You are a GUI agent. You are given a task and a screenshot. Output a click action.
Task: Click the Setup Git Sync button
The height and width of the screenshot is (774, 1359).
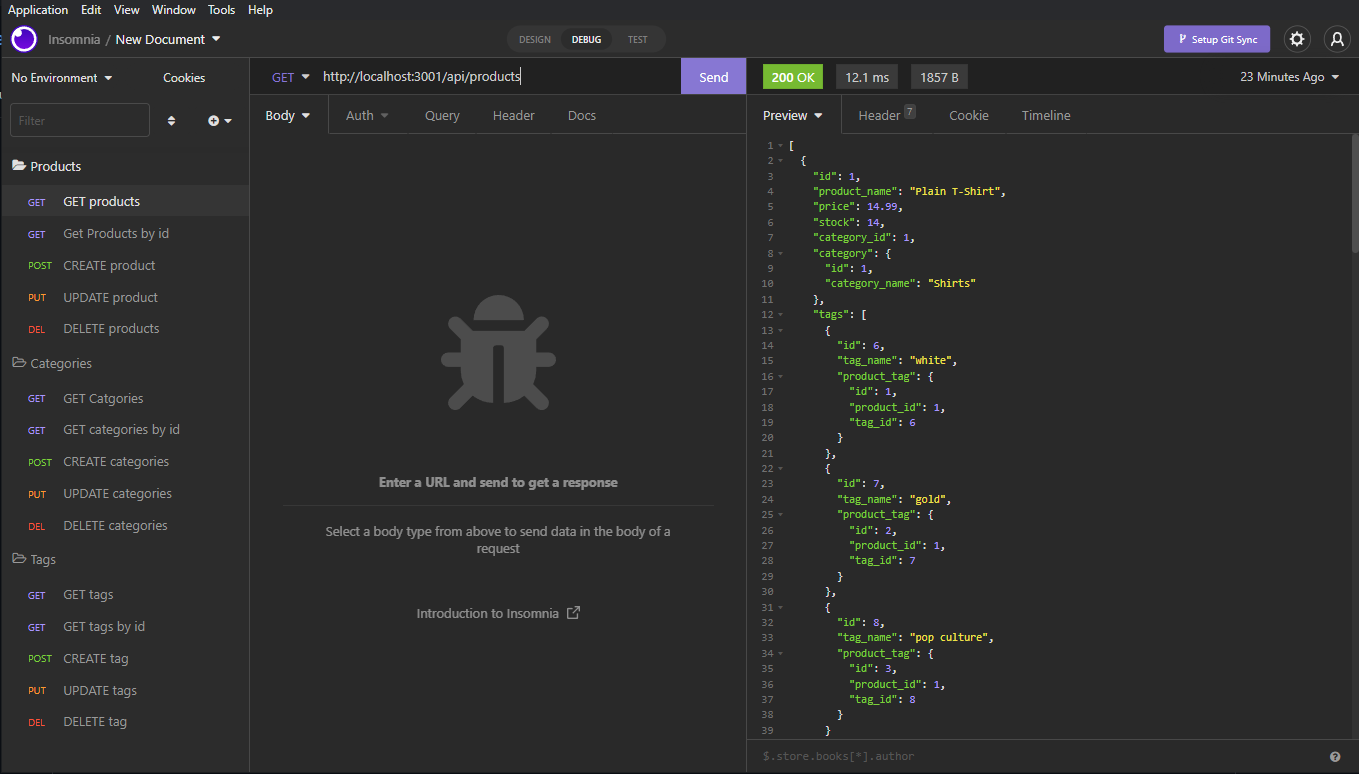click(x=1216, y=38)
